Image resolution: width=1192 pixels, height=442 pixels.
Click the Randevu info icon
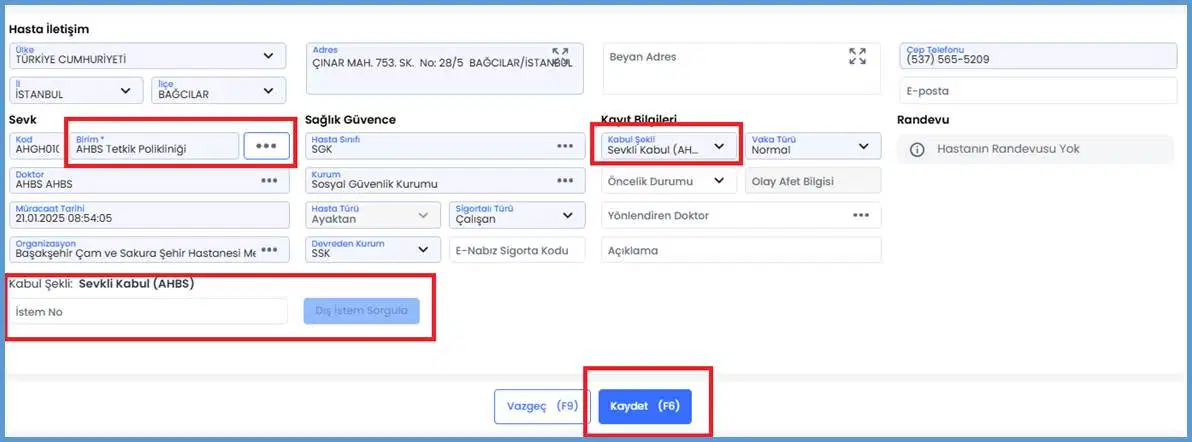[917, 149]
